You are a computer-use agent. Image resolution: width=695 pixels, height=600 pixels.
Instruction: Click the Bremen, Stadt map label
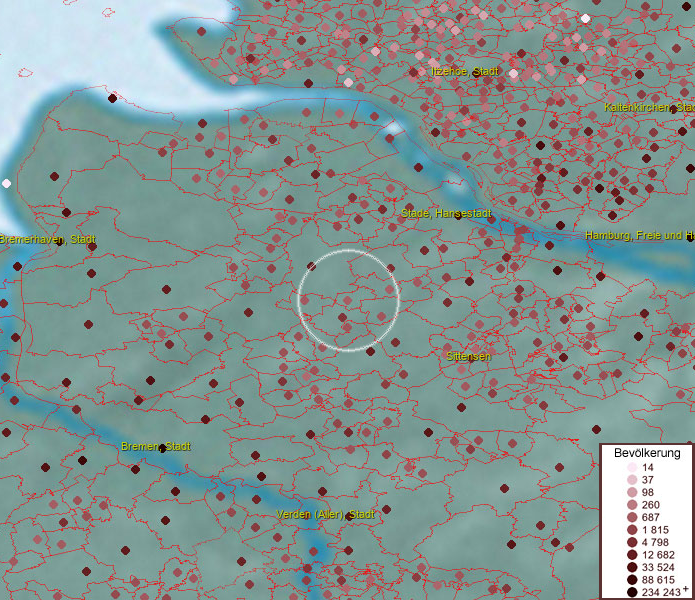(x=155, y=446)
